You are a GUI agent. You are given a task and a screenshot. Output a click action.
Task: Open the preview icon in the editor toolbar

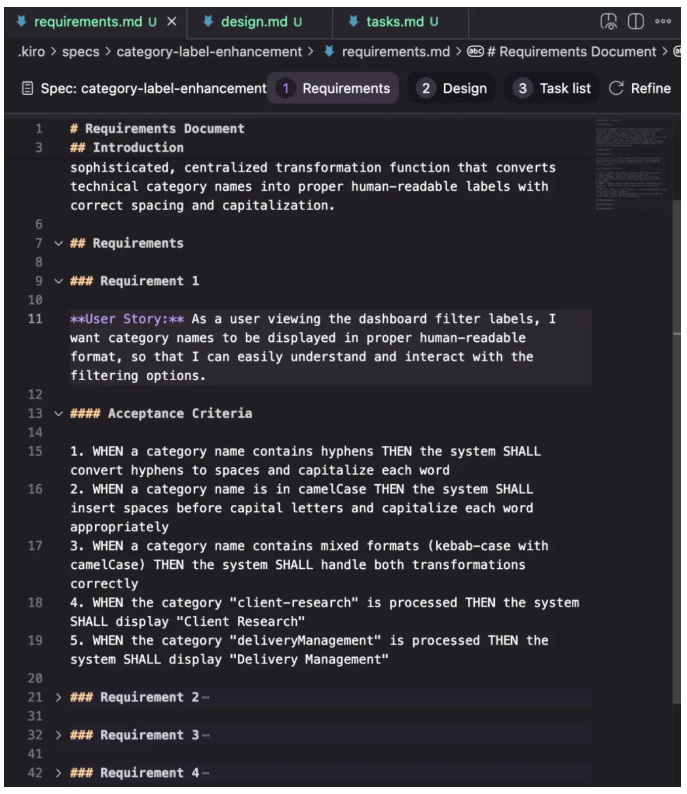[x=609, y=21]
